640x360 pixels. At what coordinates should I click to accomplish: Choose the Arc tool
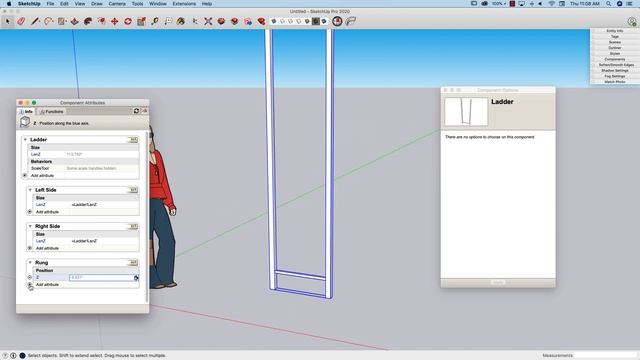click(48, 21)
